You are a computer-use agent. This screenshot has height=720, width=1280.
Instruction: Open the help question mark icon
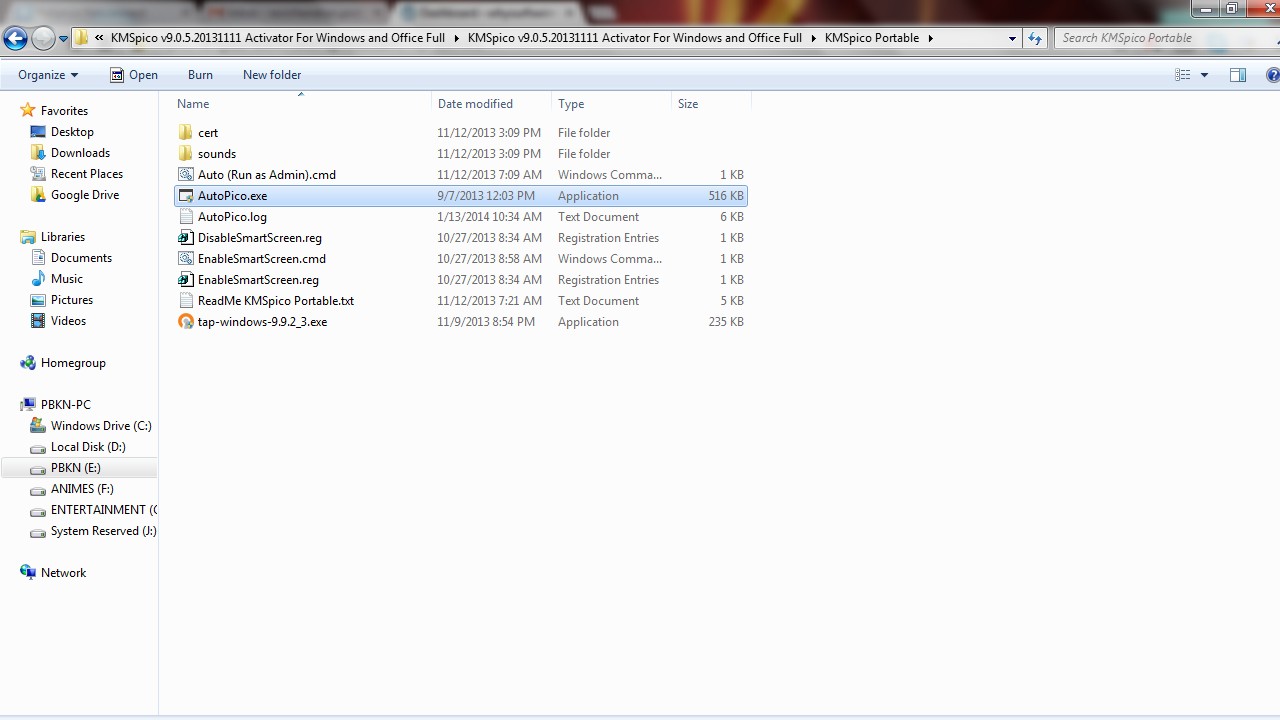(1272, 75)
